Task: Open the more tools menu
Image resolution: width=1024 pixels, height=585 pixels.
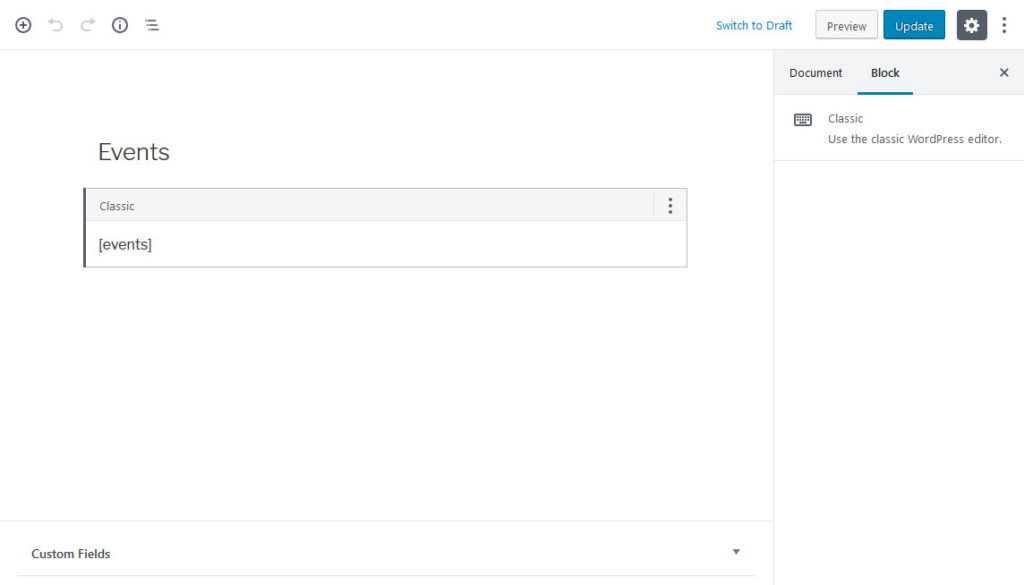Action: coord(1004,25)
